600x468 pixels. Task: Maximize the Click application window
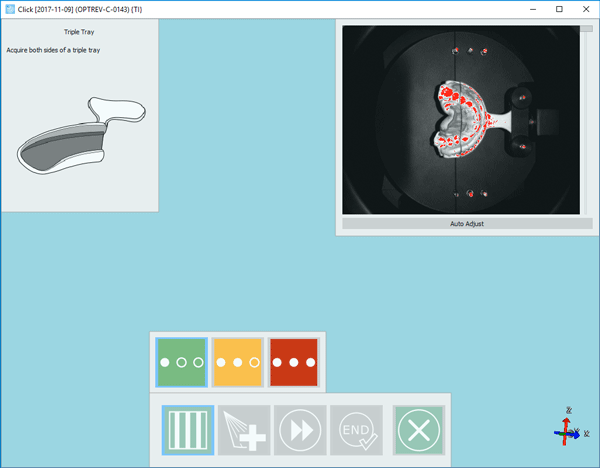(558, 8)
